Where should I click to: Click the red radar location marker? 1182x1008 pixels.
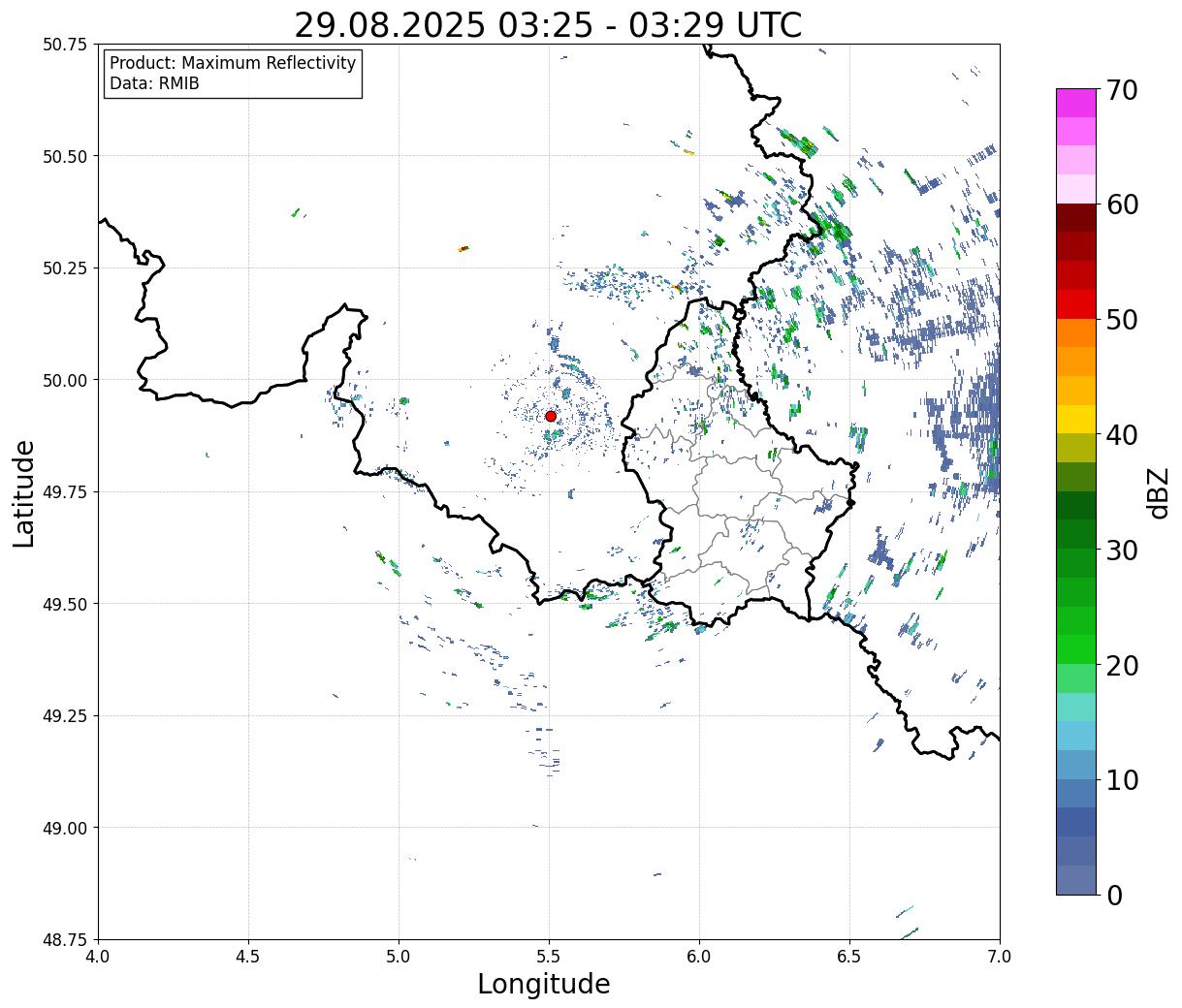tap(551, 416)
